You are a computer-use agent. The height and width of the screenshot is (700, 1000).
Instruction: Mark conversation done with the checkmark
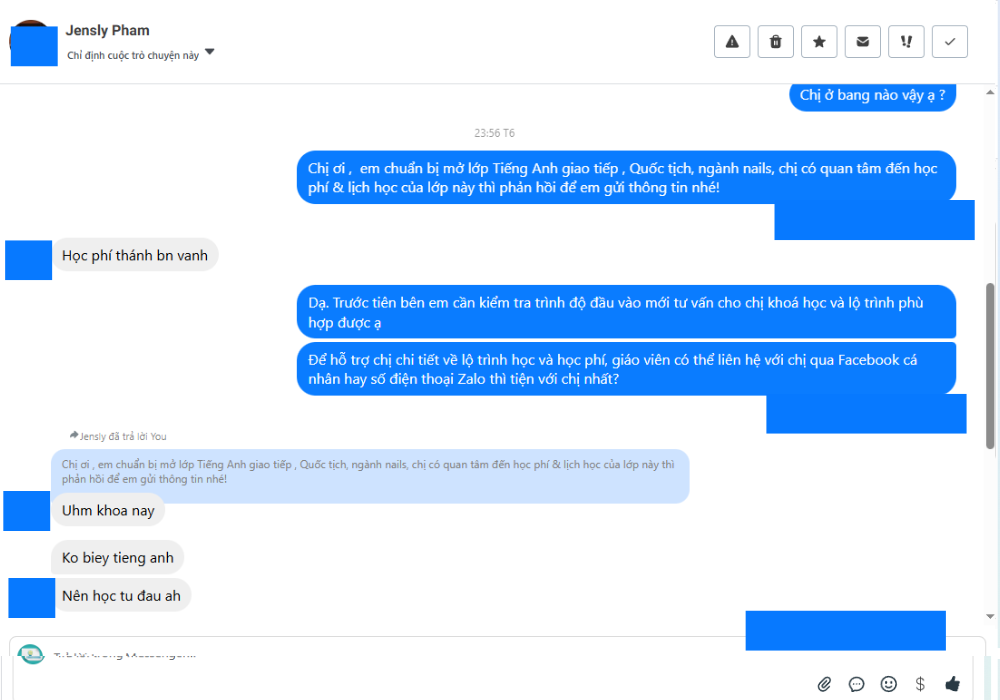pyautogui.click(x=950, y=42)
